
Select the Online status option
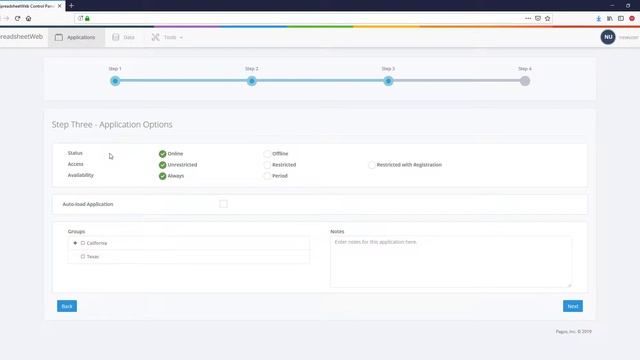coord(162,154)
